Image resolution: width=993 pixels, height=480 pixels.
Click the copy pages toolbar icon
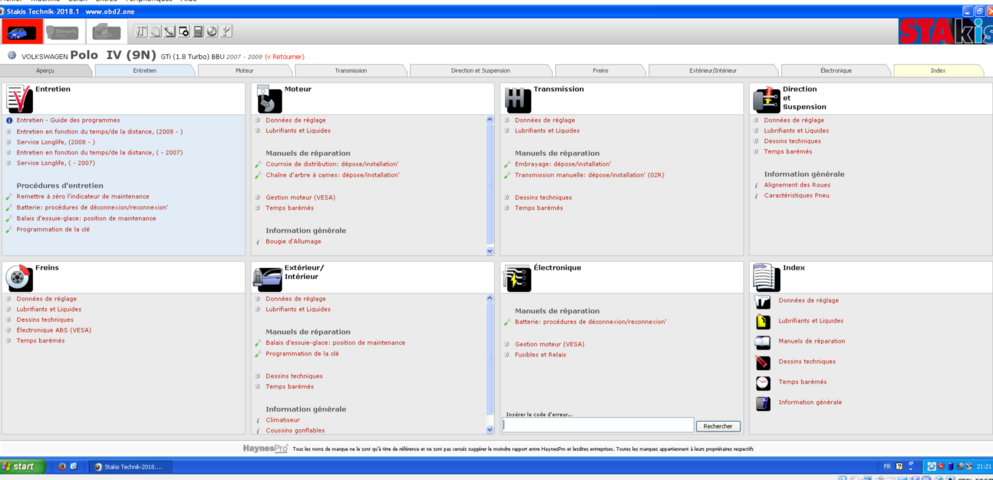point(156,31)
